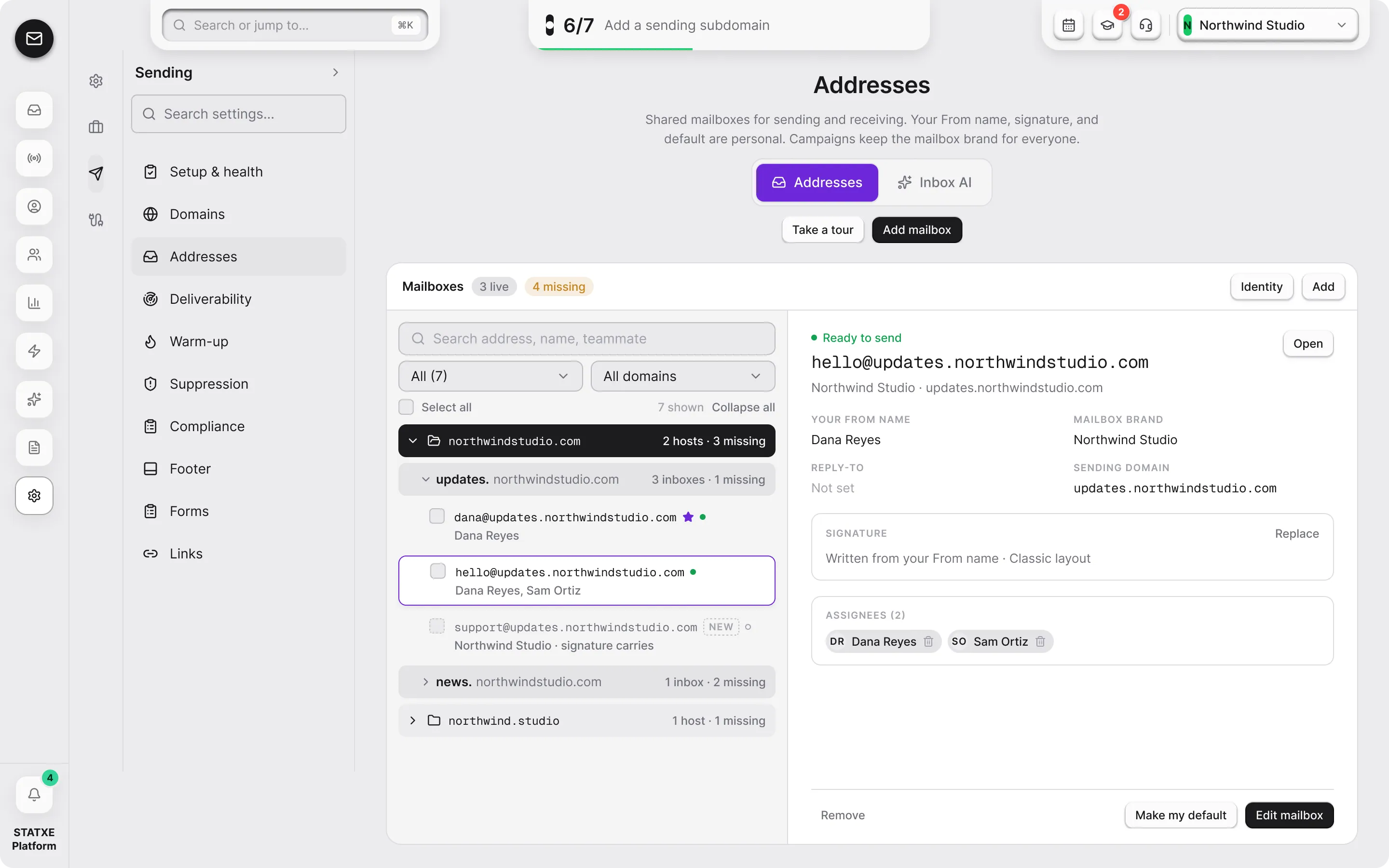Select the paper plane sending icon

click(x=96, y=174)
